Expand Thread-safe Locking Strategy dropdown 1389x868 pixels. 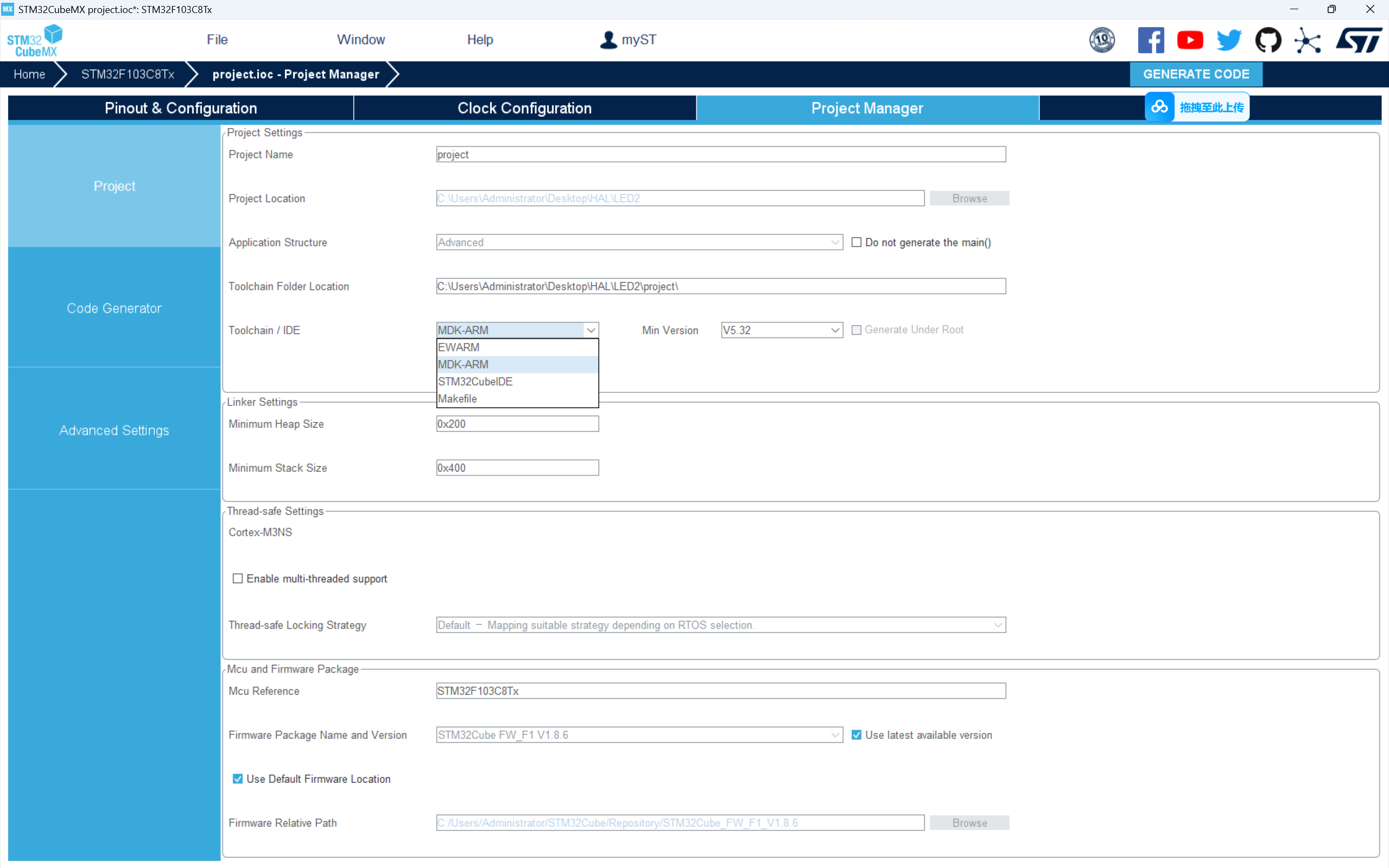(721, 625)
